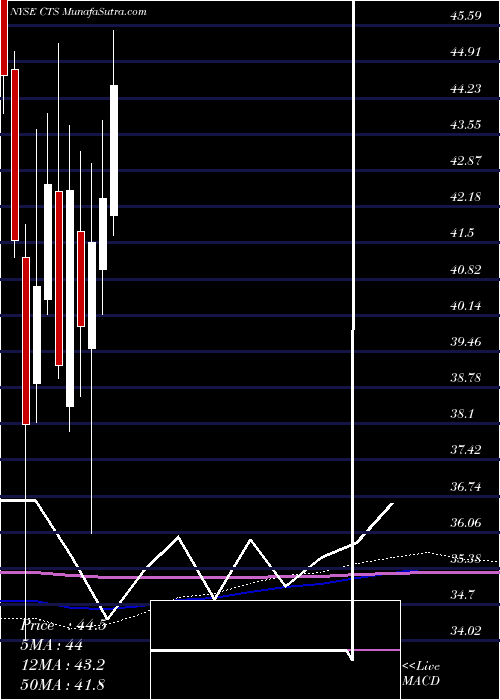Image resolution: width=500 pixels, height=700 pixels.
Task: Click the 44.23 price axis label
Action: coord(466,88)
